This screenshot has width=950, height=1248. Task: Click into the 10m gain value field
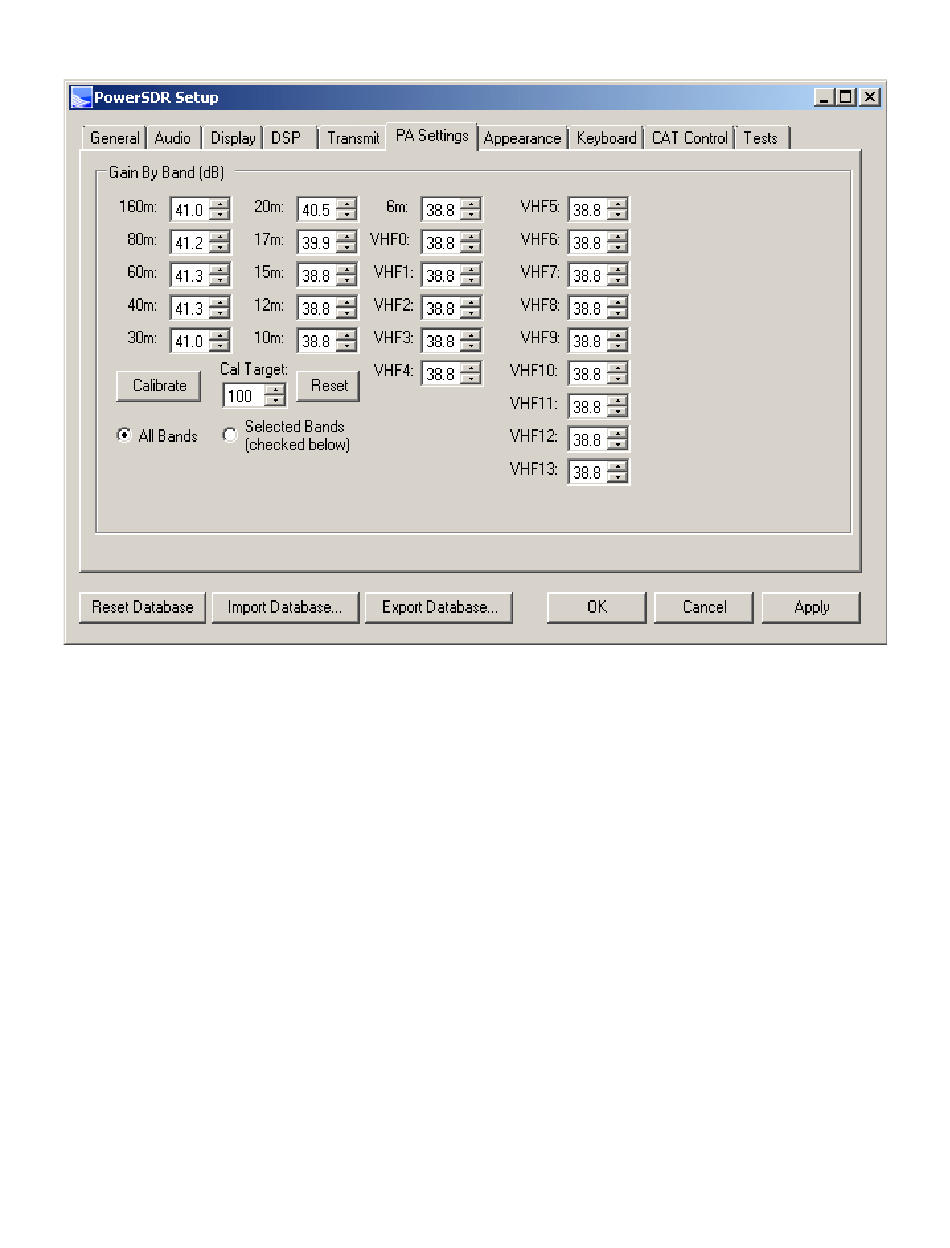(317, 341)
